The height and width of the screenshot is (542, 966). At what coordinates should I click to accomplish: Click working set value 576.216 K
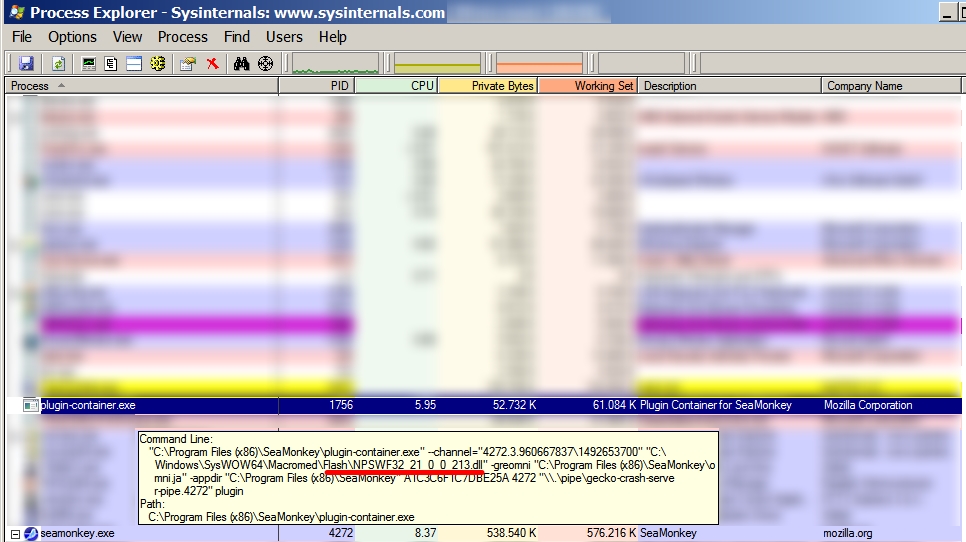coord(611,533)
